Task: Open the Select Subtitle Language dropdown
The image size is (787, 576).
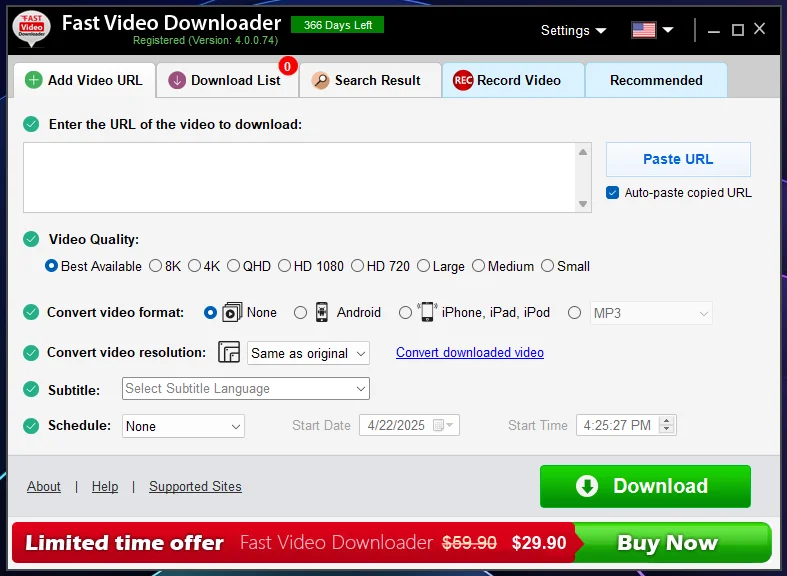Action: pyautogui.click(x=246, y=389)
